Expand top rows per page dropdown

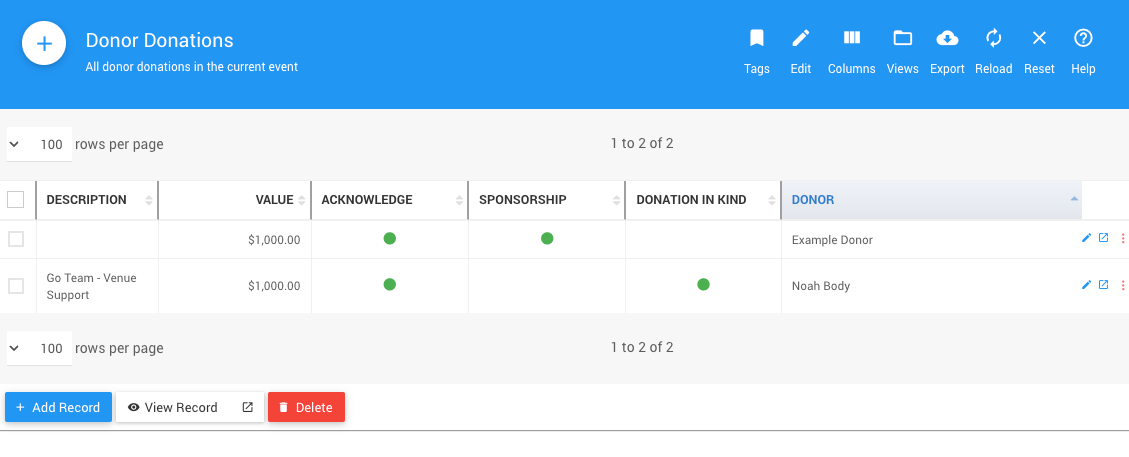[39, 144]
